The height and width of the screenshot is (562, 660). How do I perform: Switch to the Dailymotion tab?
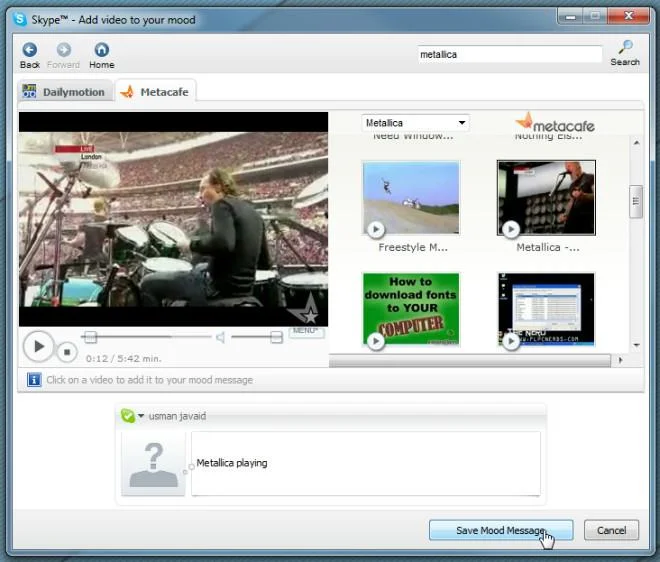(66, 92)
